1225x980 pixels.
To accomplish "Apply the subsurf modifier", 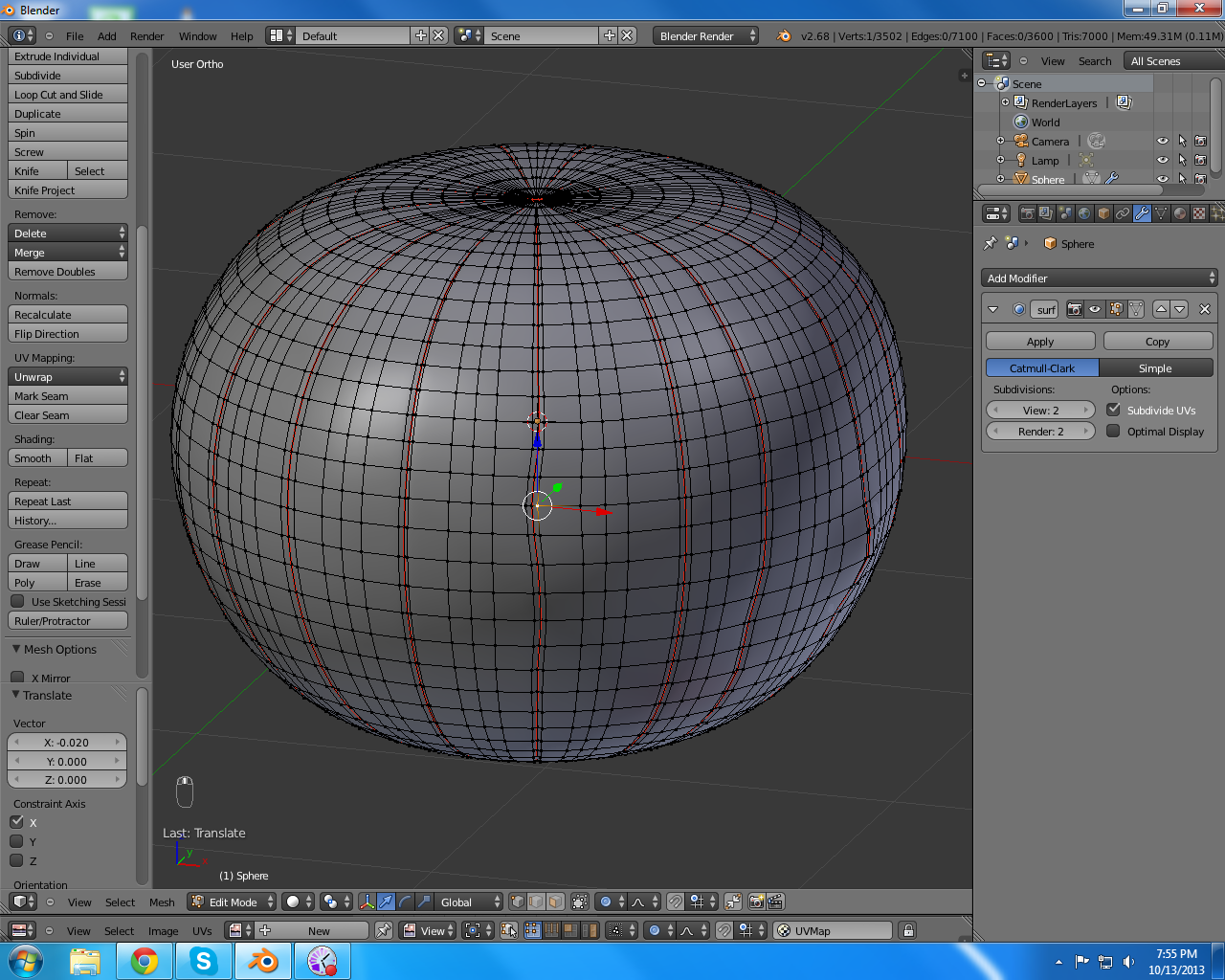I will (x=1040, y=342).
